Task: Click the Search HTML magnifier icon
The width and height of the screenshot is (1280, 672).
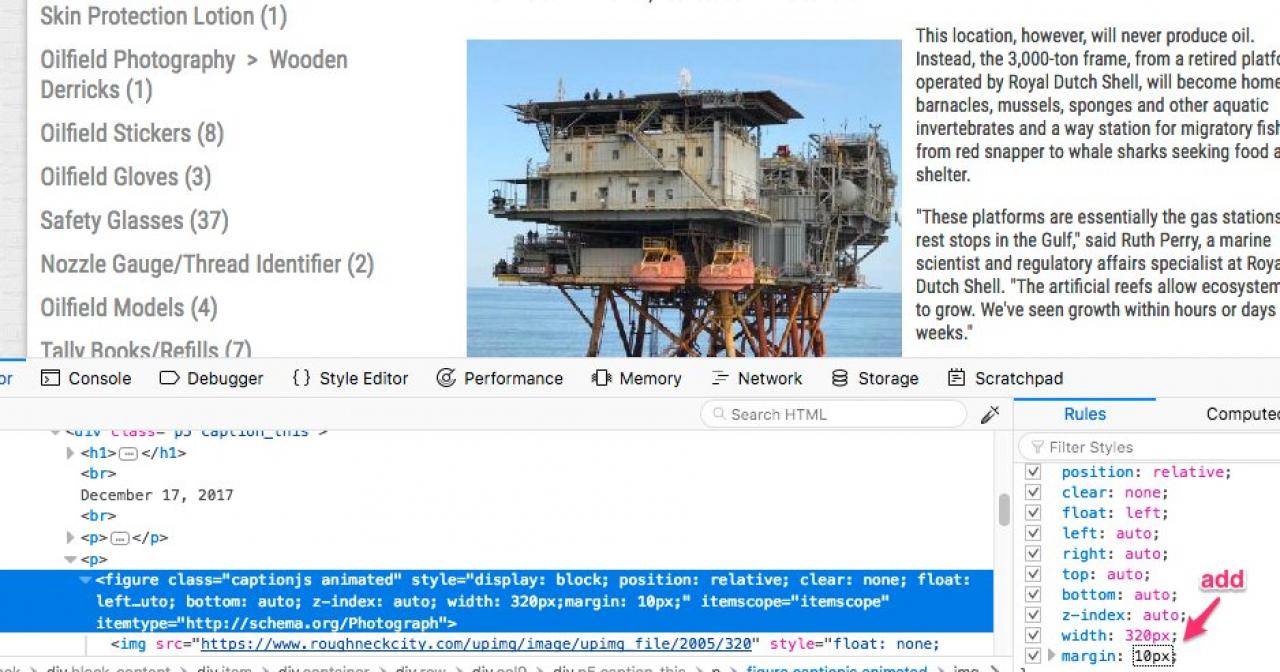Action: click(x=718, y=414)
